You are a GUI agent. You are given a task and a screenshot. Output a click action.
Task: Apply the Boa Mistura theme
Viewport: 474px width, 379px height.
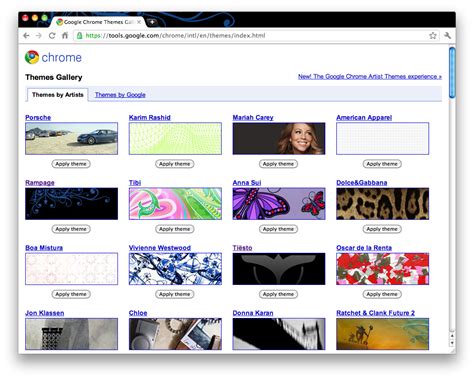pyautogui.click(x=71, y=294)
